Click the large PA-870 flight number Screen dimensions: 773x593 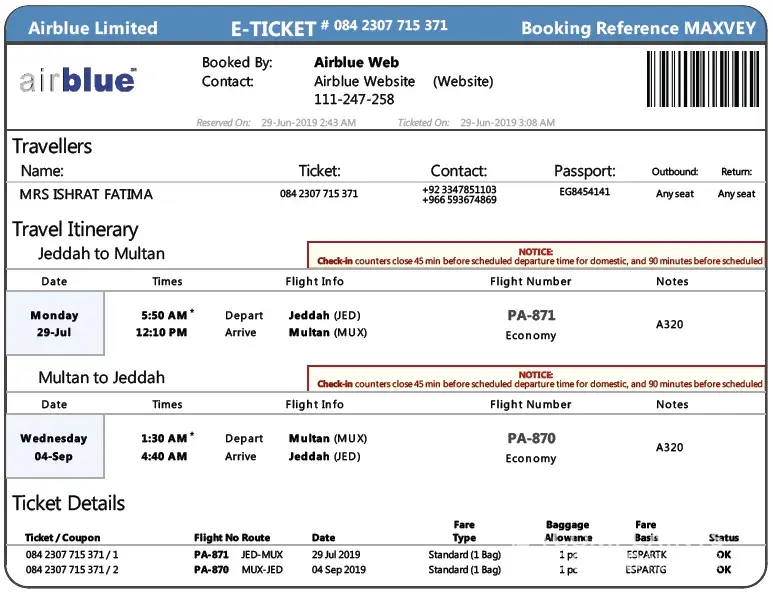[531, 438]
